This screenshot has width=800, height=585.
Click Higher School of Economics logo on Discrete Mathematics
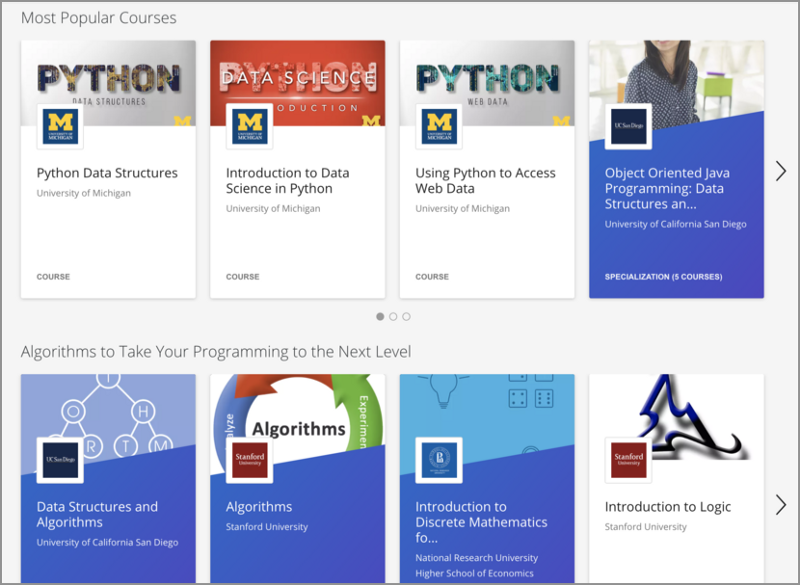pyautogui.click(x=439, y=460)
